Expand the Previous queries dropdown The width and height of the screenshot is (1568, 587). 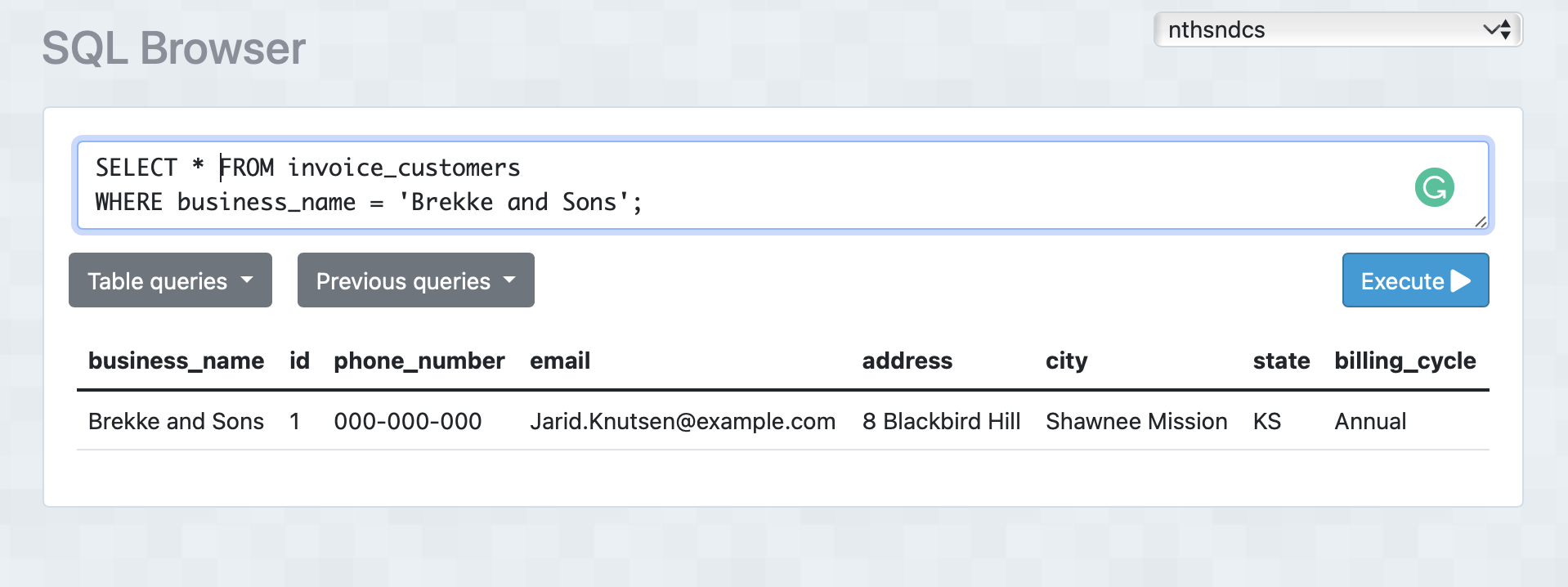click(415, 280)
